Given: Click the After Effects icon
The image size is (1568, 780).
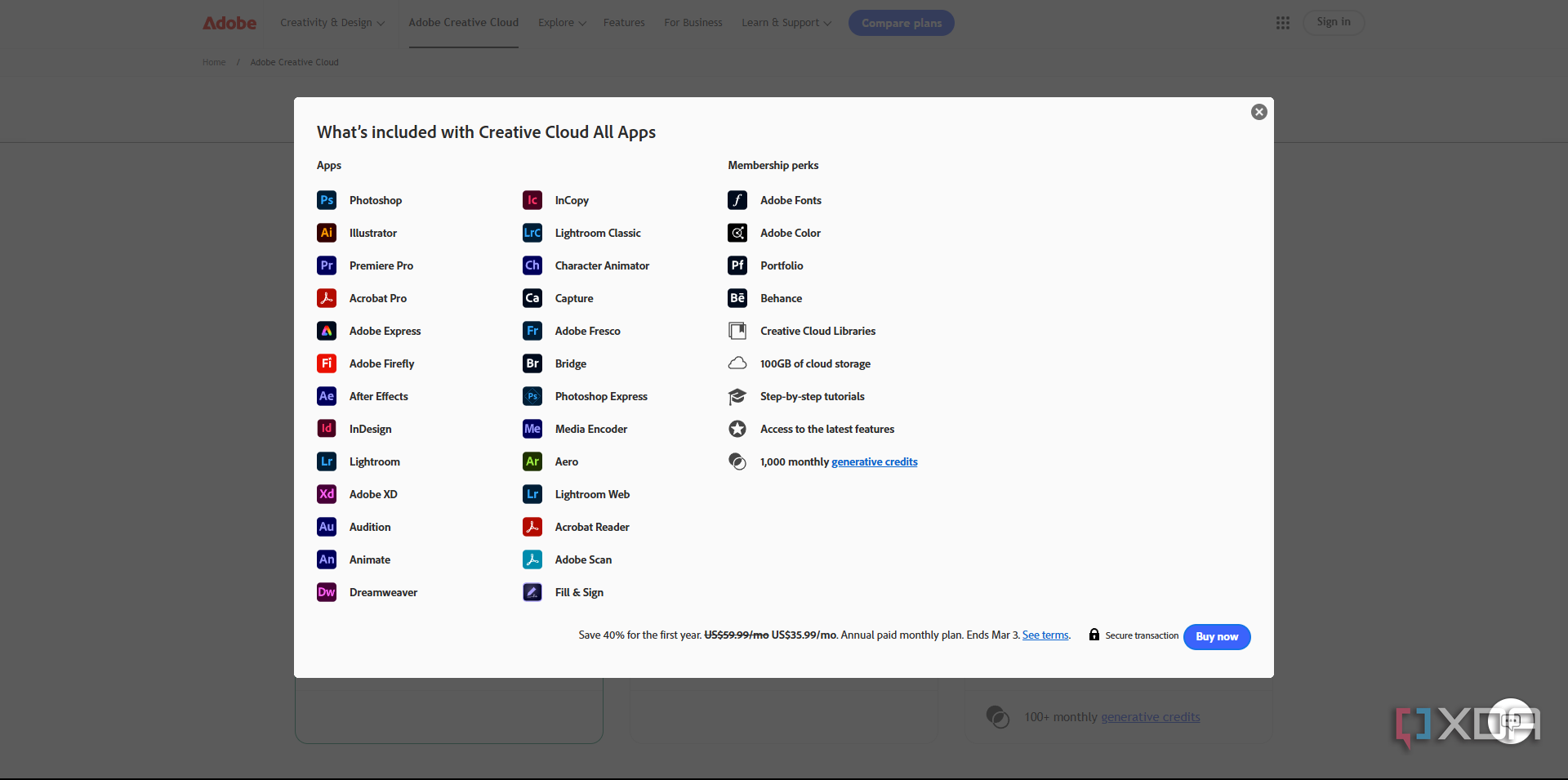Looking at the screenshot, I should 327,396.
